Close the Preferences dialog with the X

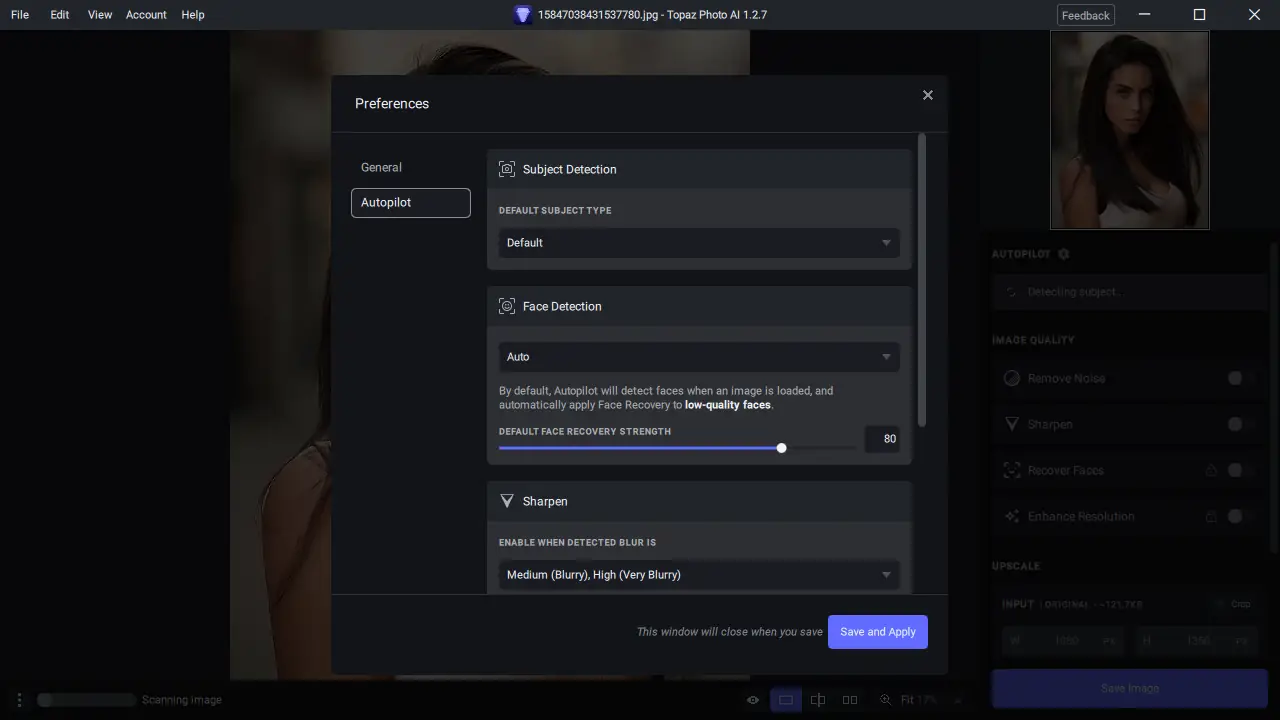pyautogui.click(x=928, y=95)
